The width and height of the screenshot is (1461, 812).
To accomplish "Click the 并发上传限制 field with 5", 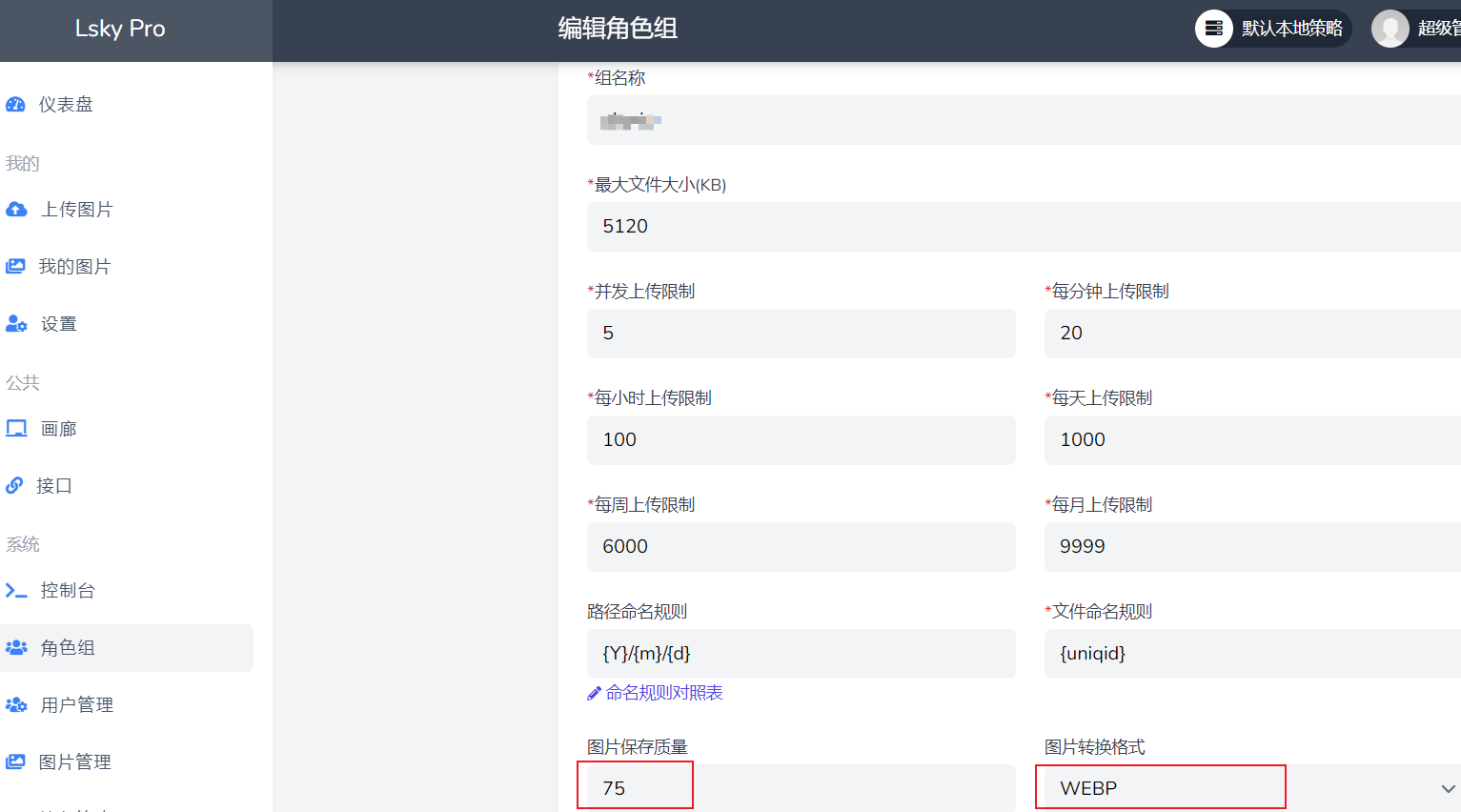I will (802, 334).
